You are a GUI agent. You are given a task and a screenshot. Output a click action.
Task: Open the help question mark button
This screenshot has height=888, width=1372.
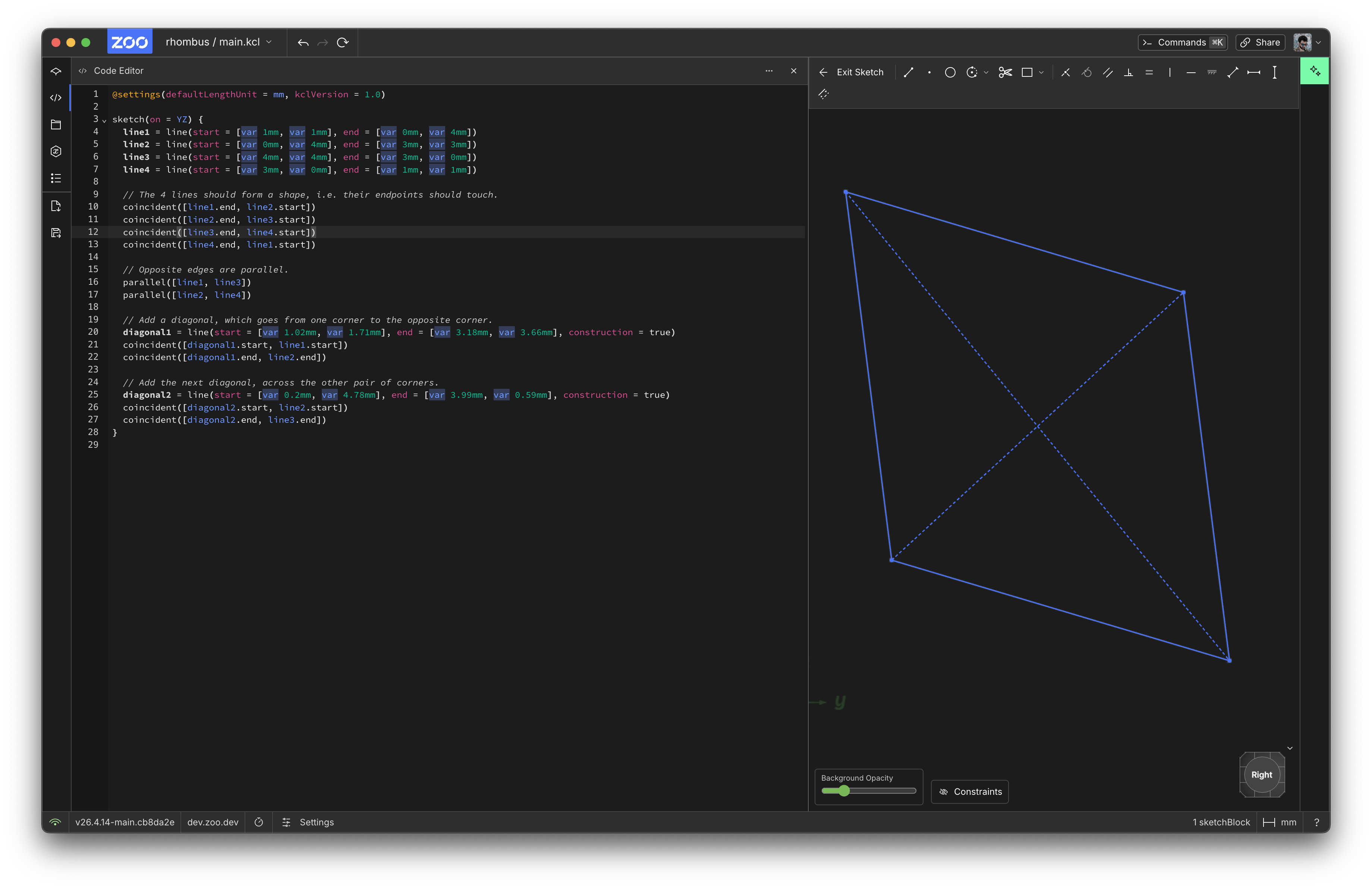[1316, 822]
